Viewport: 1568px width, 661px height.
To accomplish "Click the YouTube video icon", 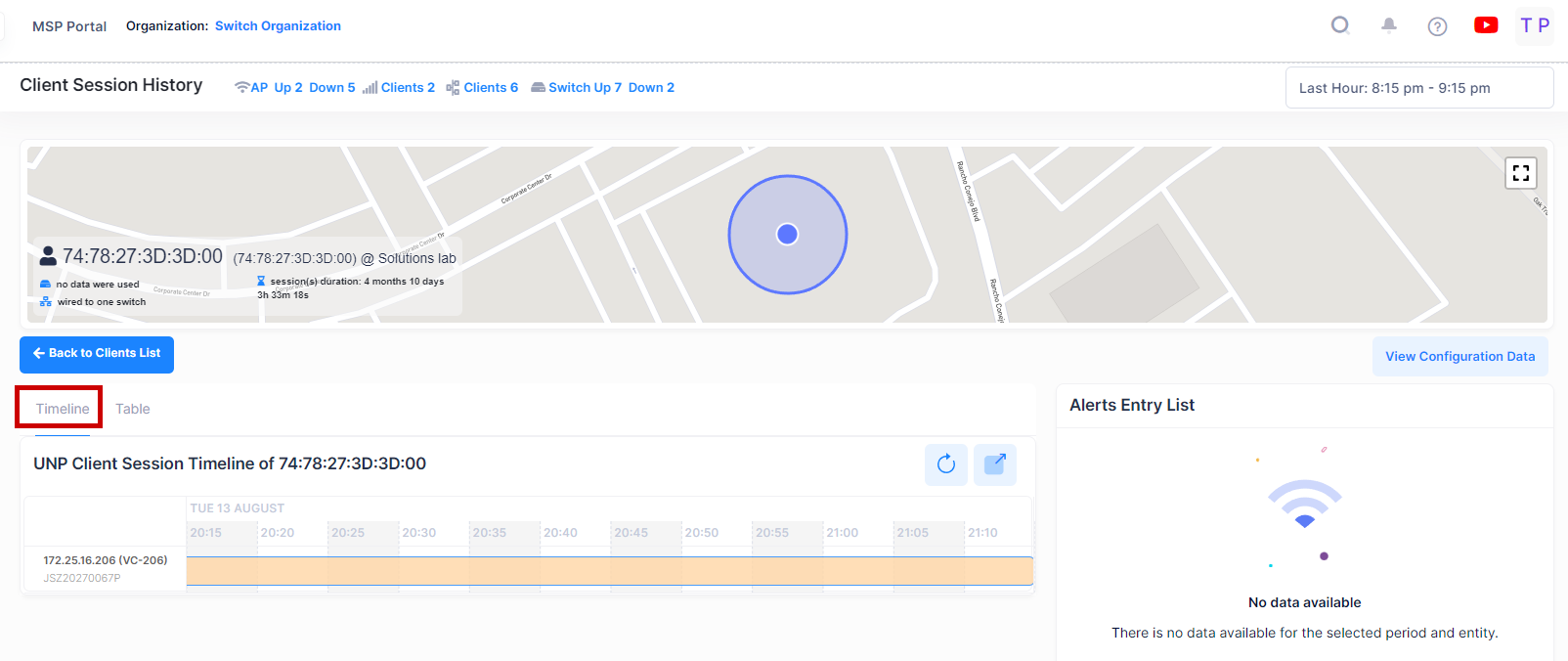I will (x=1486, y=25).
